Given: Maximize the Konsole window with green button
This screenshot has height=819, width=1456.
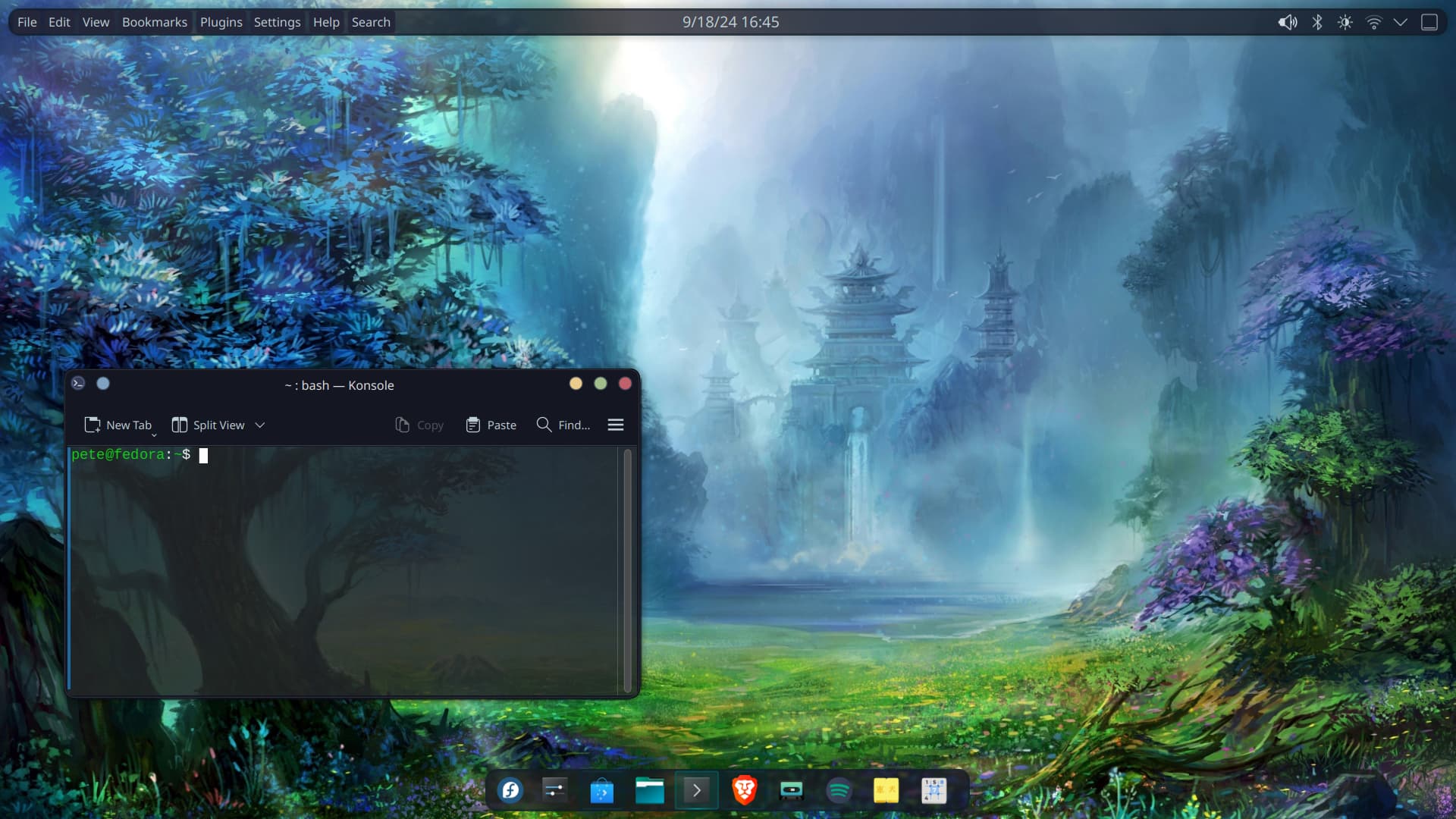Looking at the screenshot, I should [x=601, y=384].
